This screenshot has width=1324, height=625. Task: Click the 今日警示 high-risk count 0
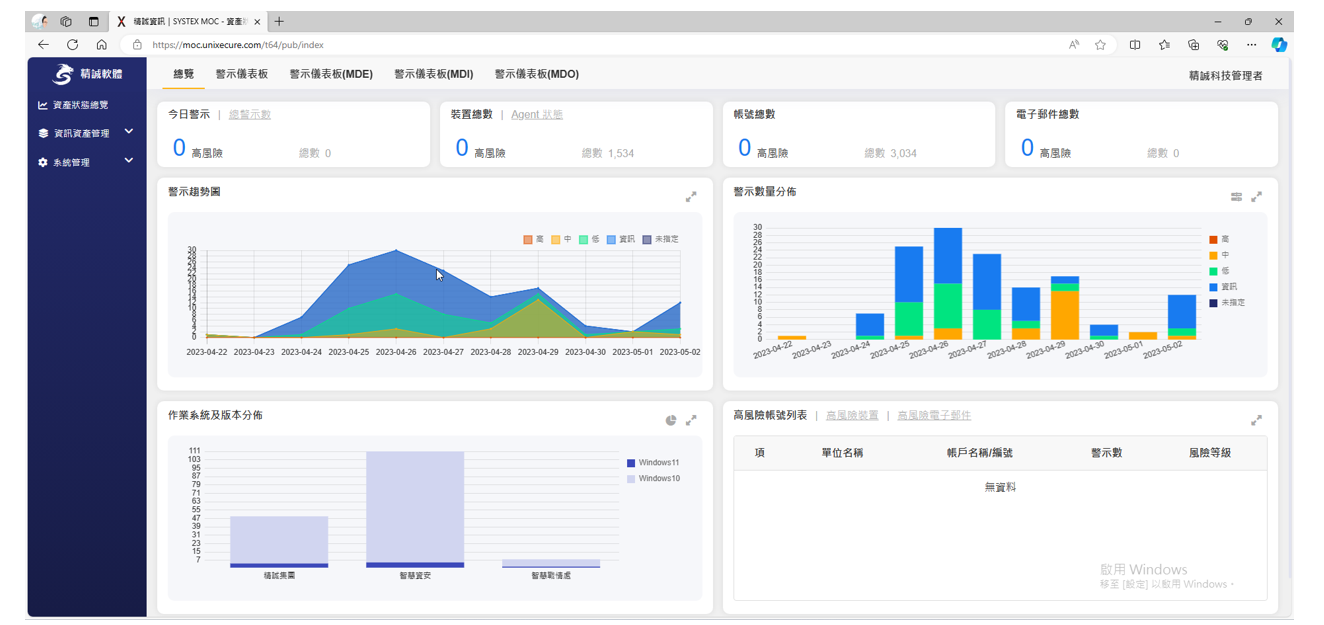tap(180, 148)
